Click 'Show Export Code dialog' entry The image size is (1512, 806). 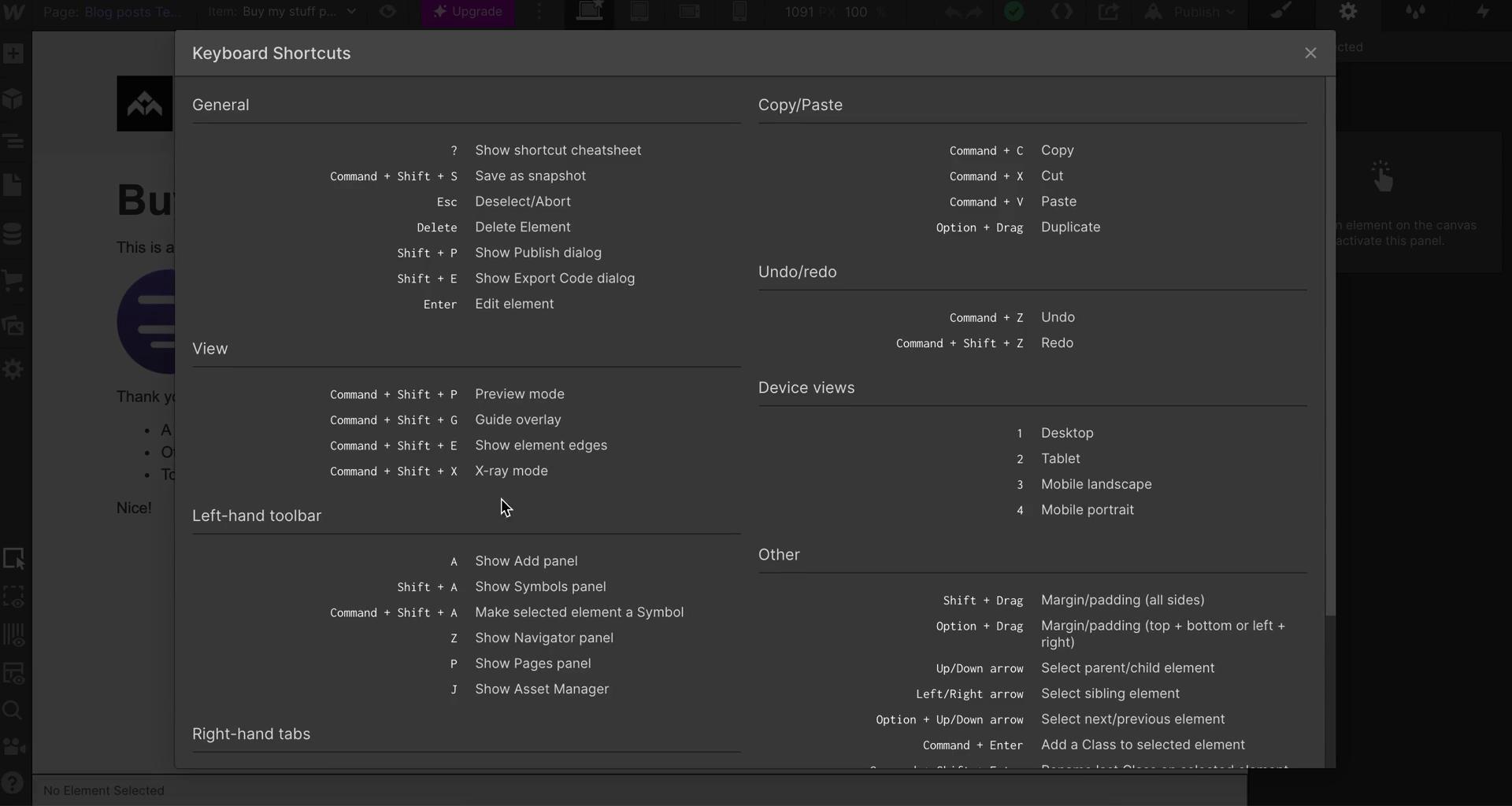(554, 279)
